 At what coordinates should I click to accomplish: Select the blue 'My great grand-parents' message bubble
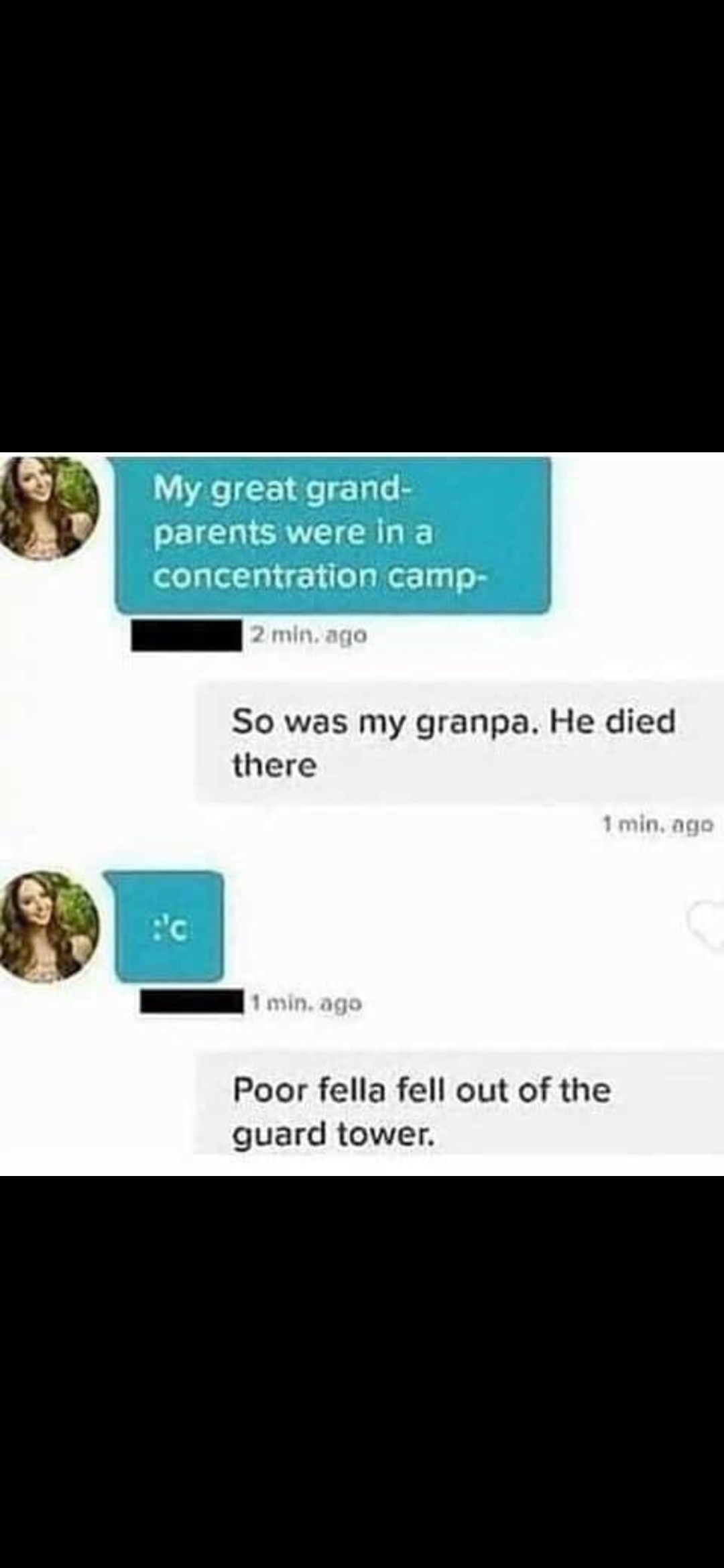click(333, 534)
